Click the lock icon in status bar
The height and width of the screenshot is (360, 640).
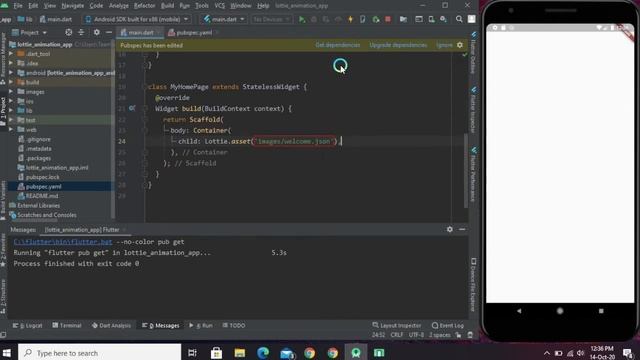click(x=458, y=335)
